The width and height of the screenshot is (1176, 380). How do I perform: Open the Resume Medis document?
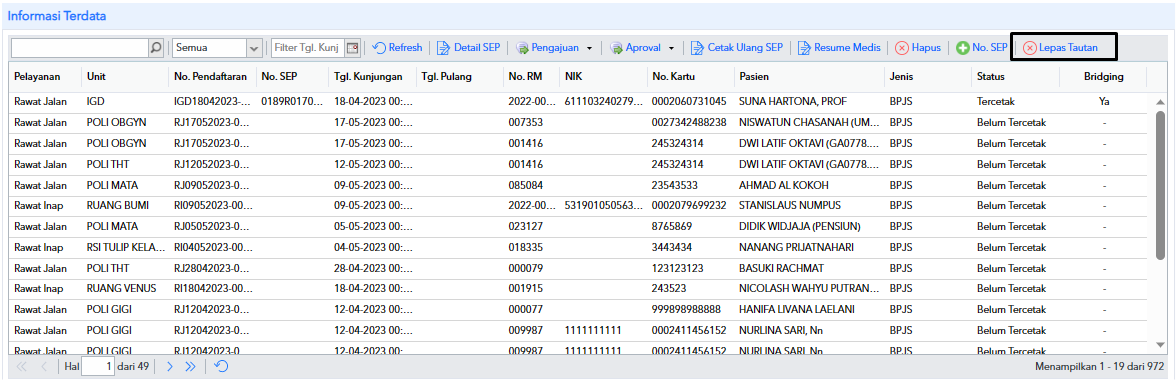pyautogui.click(x=838, y=47)
